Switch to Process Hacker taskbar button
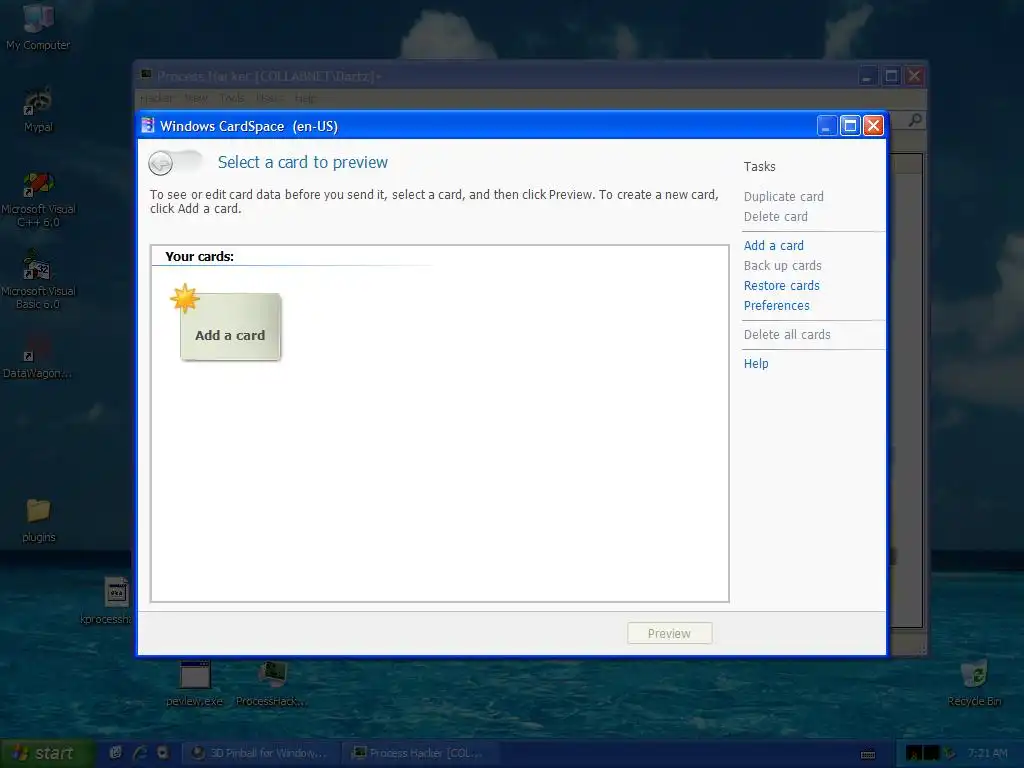This screenshot has height=768, width=1024. [x=421, y=753]
